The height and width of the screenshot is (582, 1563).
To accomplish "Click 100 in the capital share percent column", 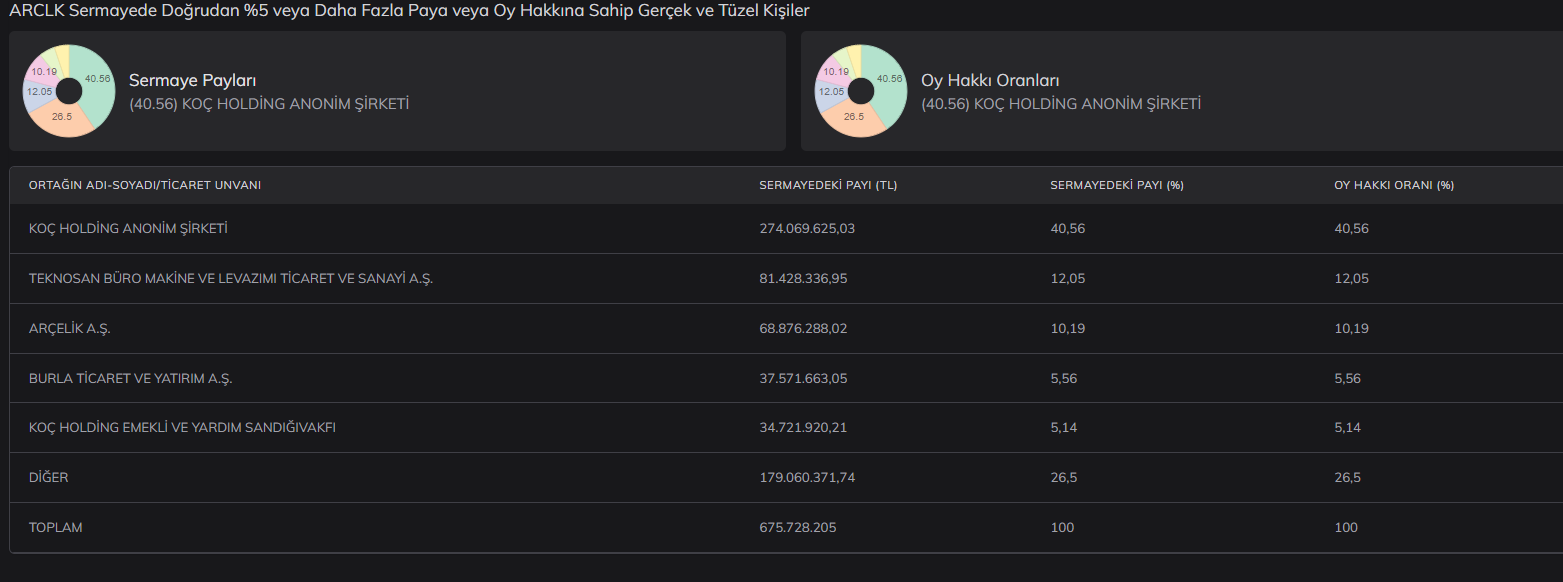I will [1062, 527].
